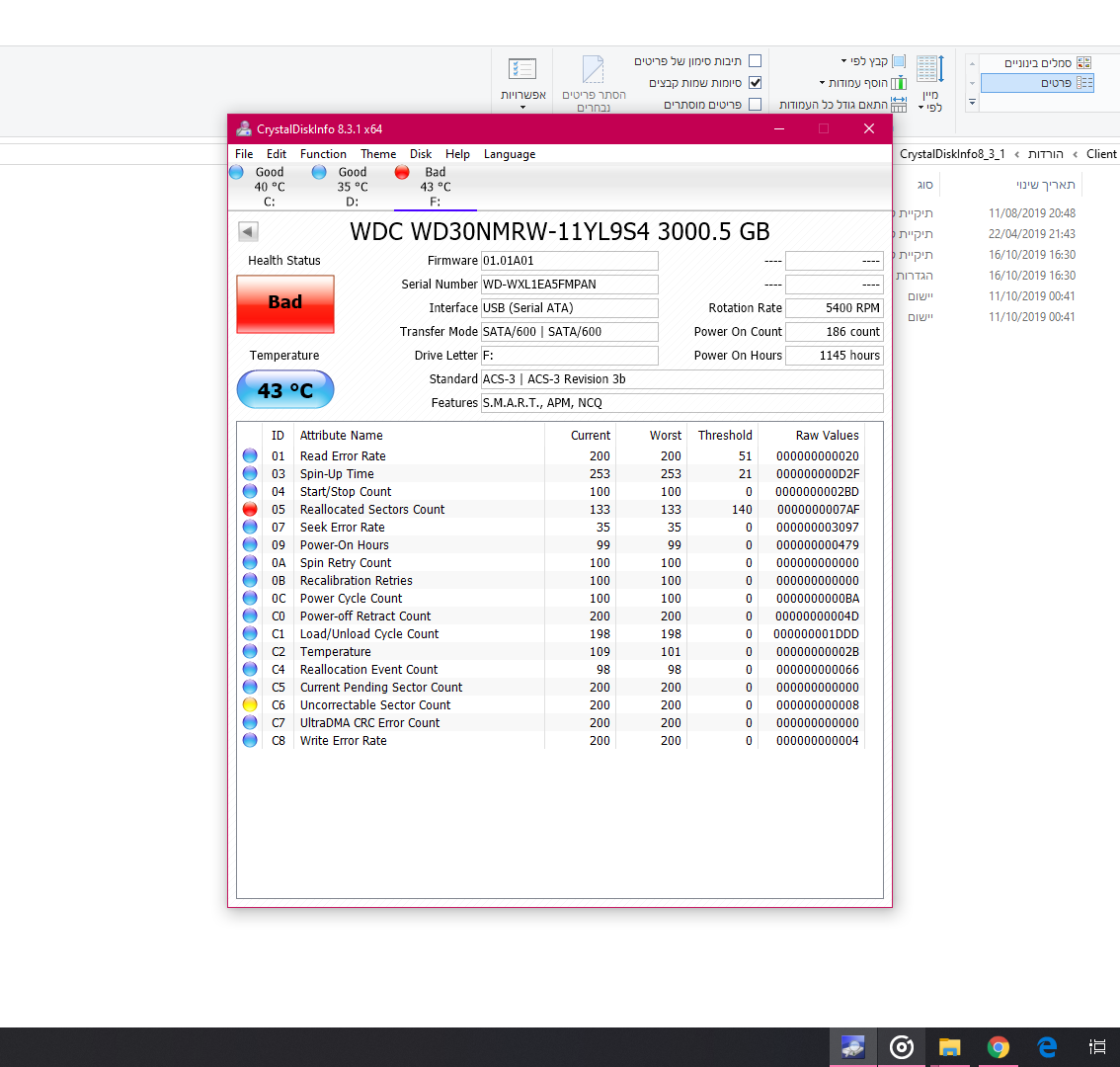Click the status icon for Load/Unload Cycle Count
1120x1067 pixels.
(x=250, y=633)
